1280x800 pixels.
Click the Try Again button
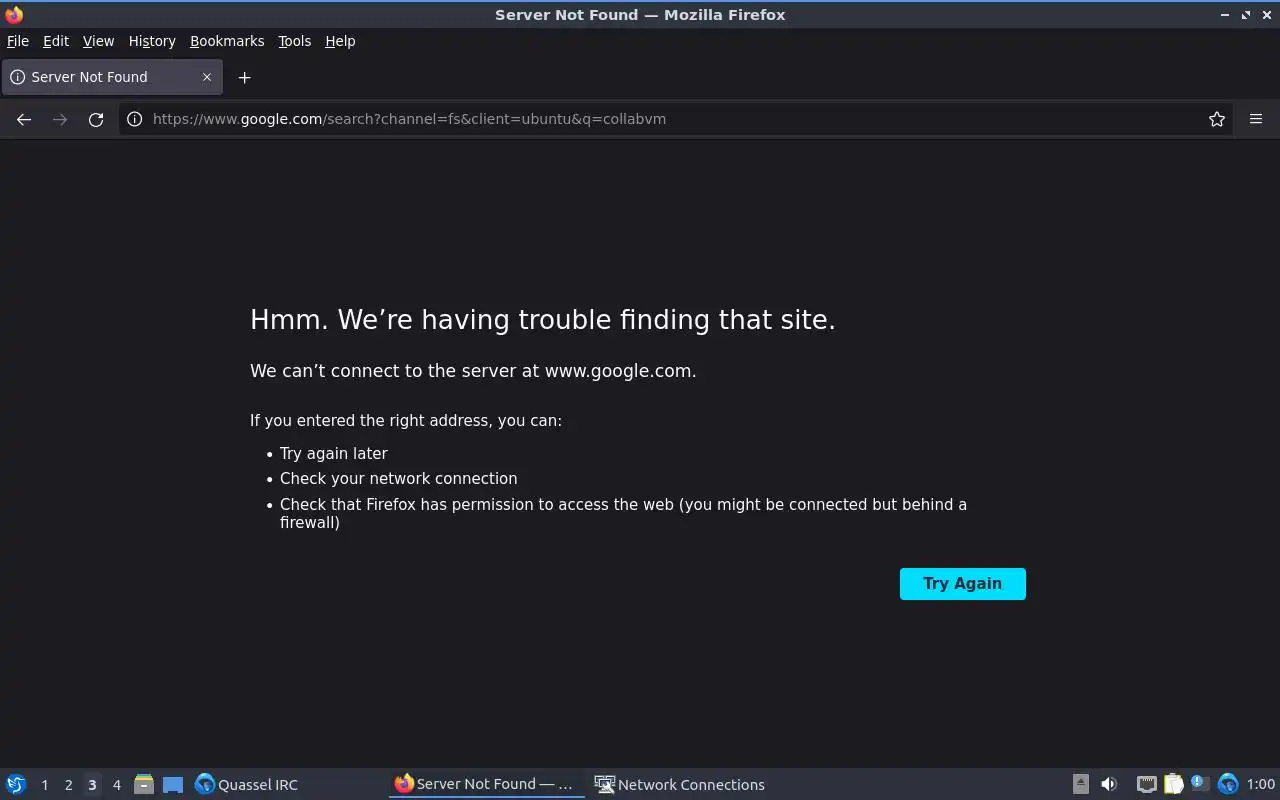pos(963,584)
